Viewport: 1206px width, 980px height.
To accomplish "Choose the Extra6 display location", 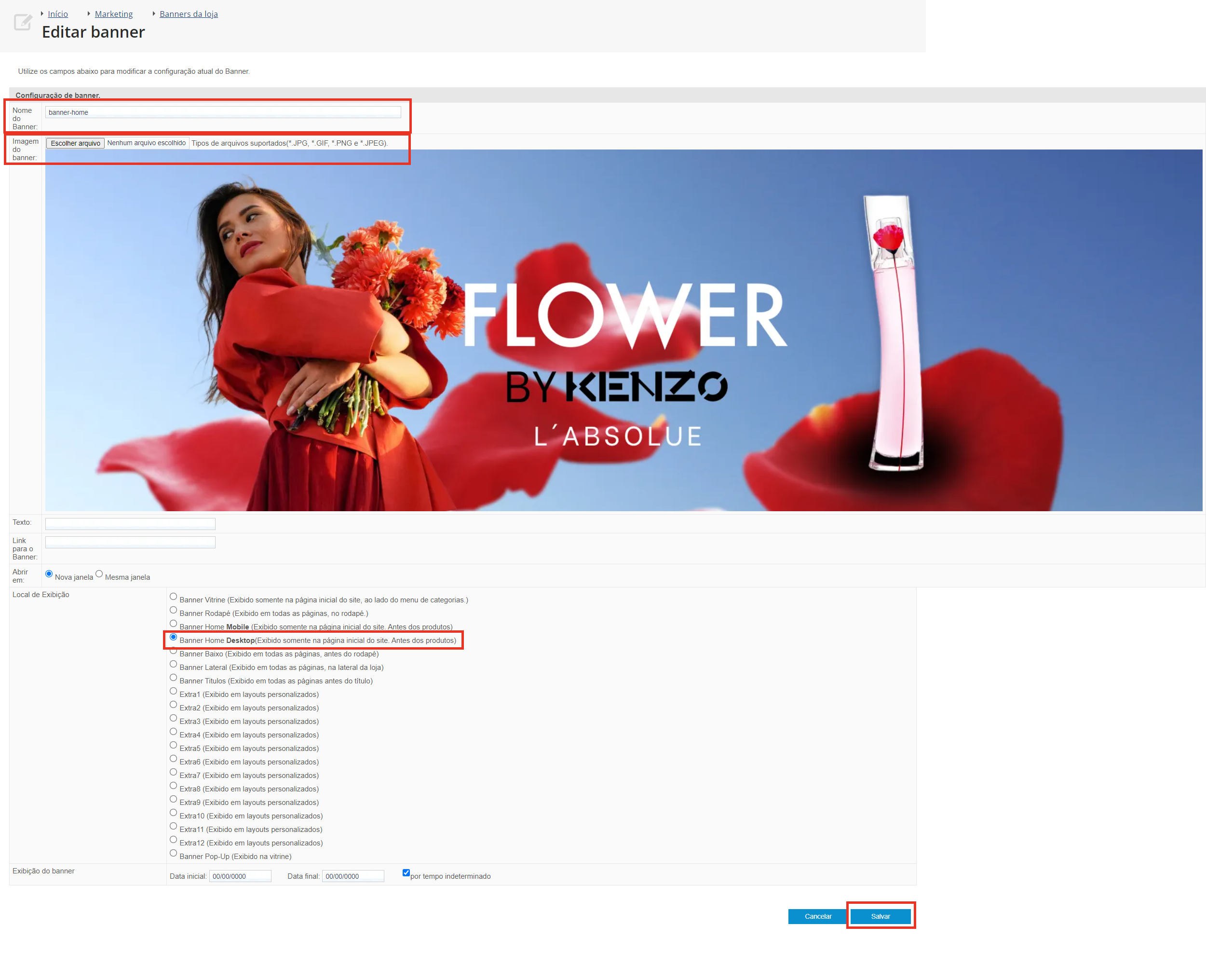I will 173,759.
